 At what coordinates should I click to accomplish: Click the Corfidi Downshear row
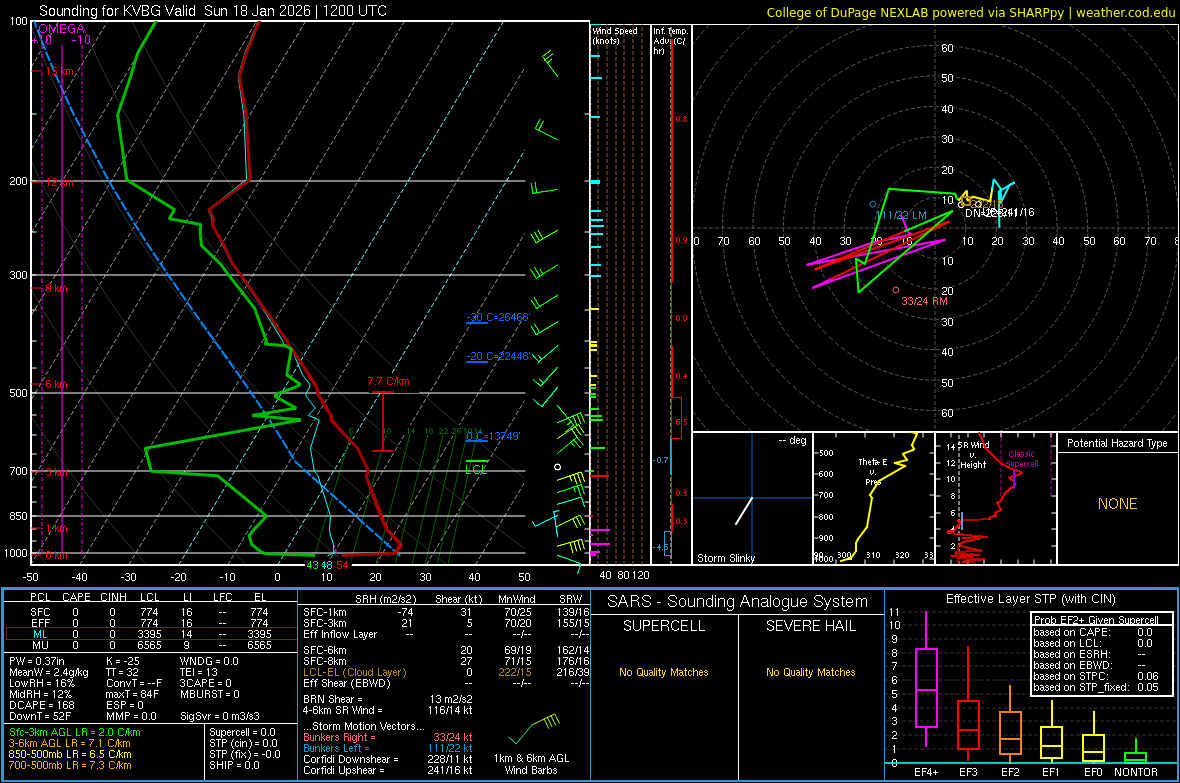388,759
